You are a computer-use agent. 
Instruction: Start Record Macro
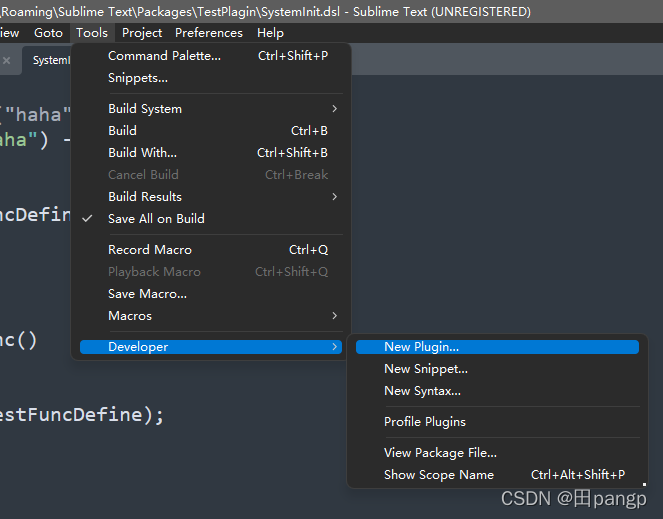(x=211, y=250)
